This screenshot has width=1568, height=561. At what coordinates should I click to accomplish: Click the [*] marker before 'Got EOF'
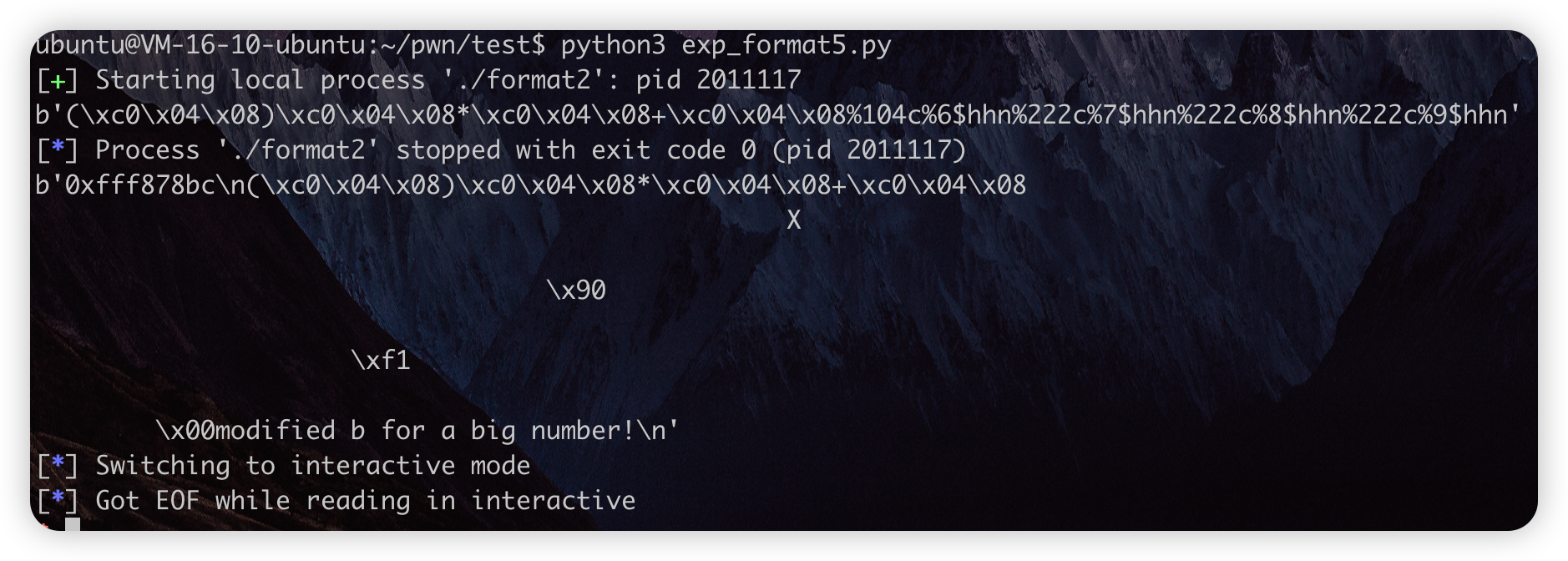pyautogui.click(x=57, y=502)
